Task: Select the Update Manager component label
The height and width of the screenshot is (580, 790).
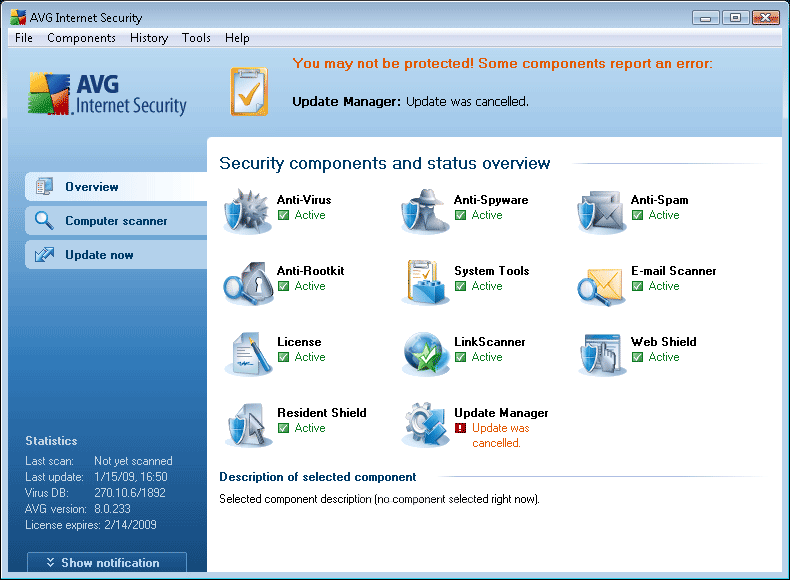Action: coord(501,413)
